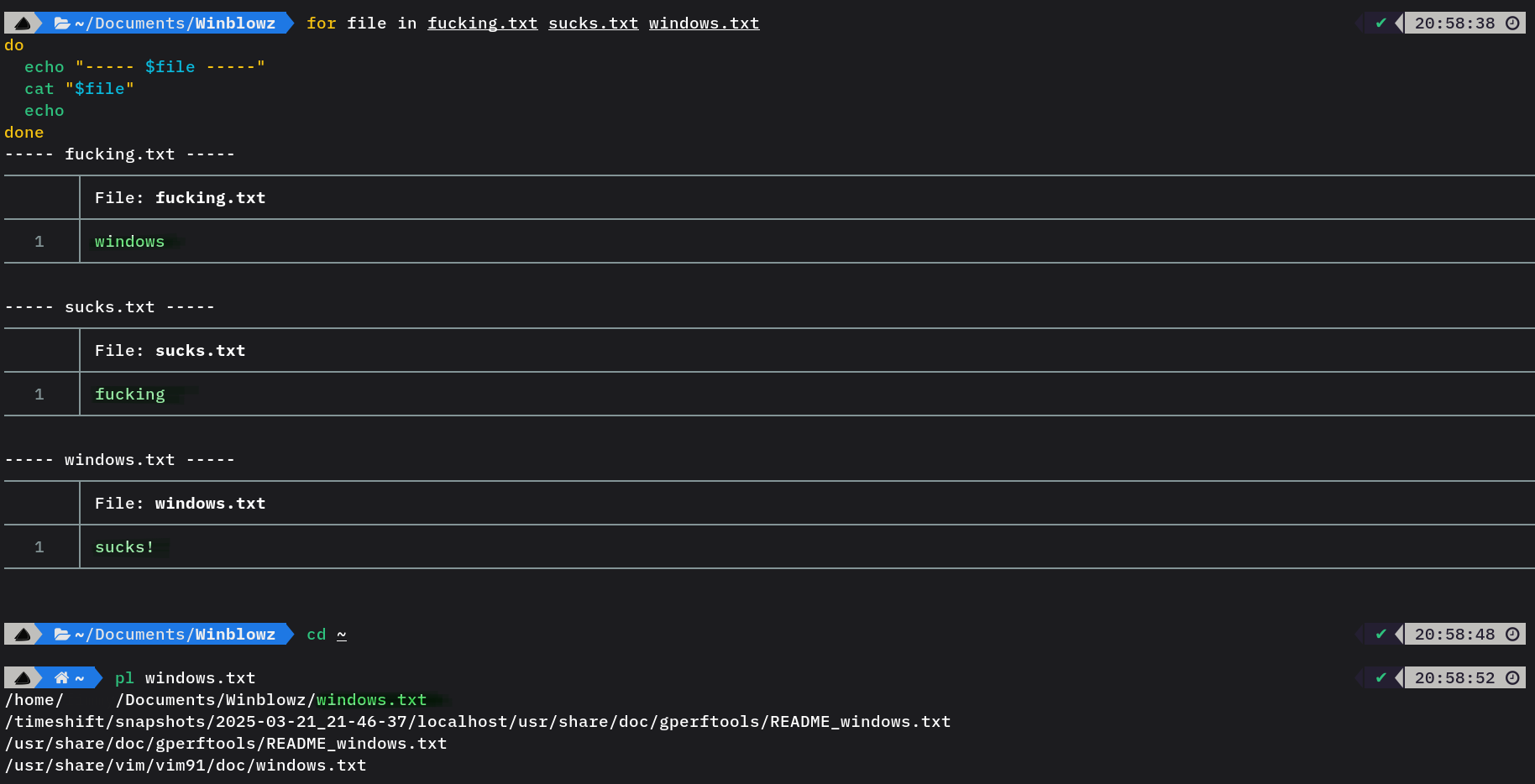Click the folder icon in the cd prompt
1535x784 pixels.
(x=62, y=635)
